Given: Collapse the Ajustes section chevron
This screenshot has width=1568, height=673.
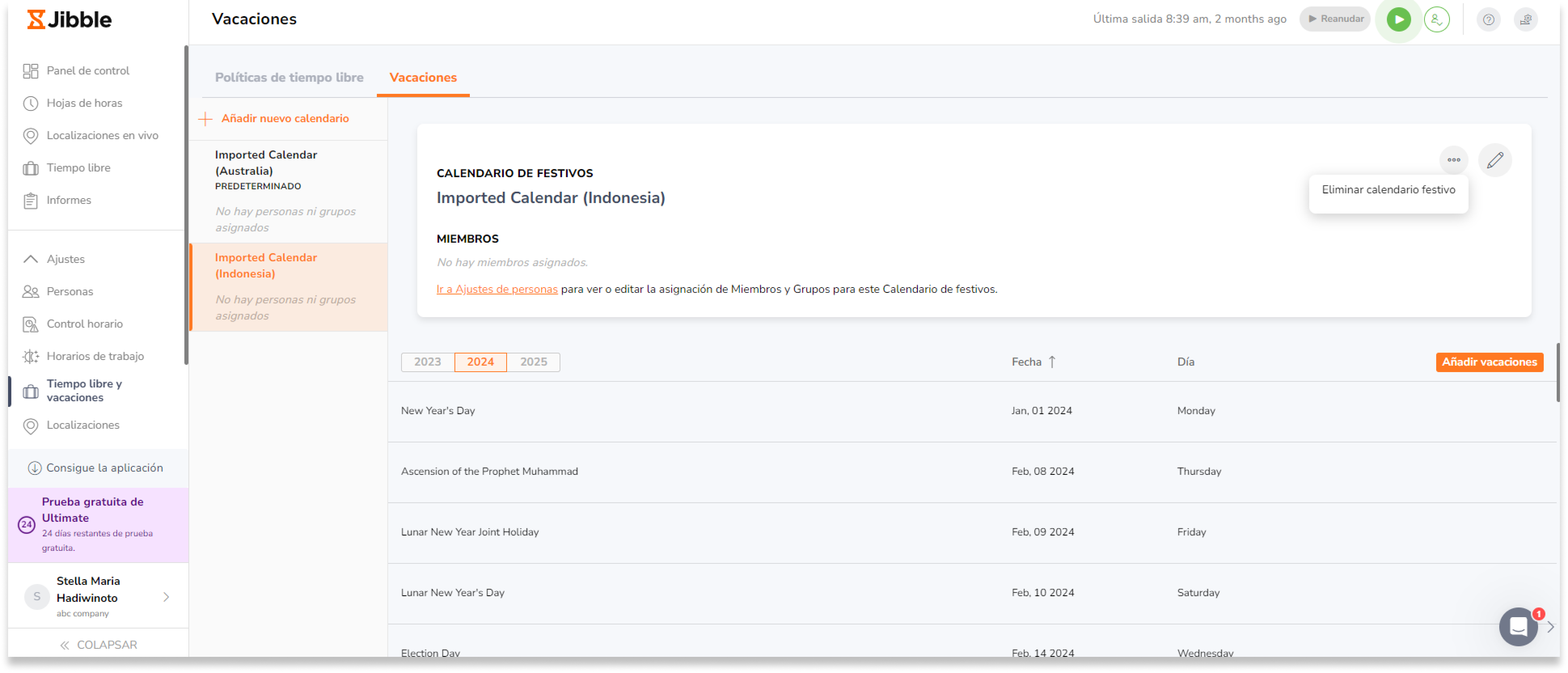Looking at the screenshot, I should (30, 259).
